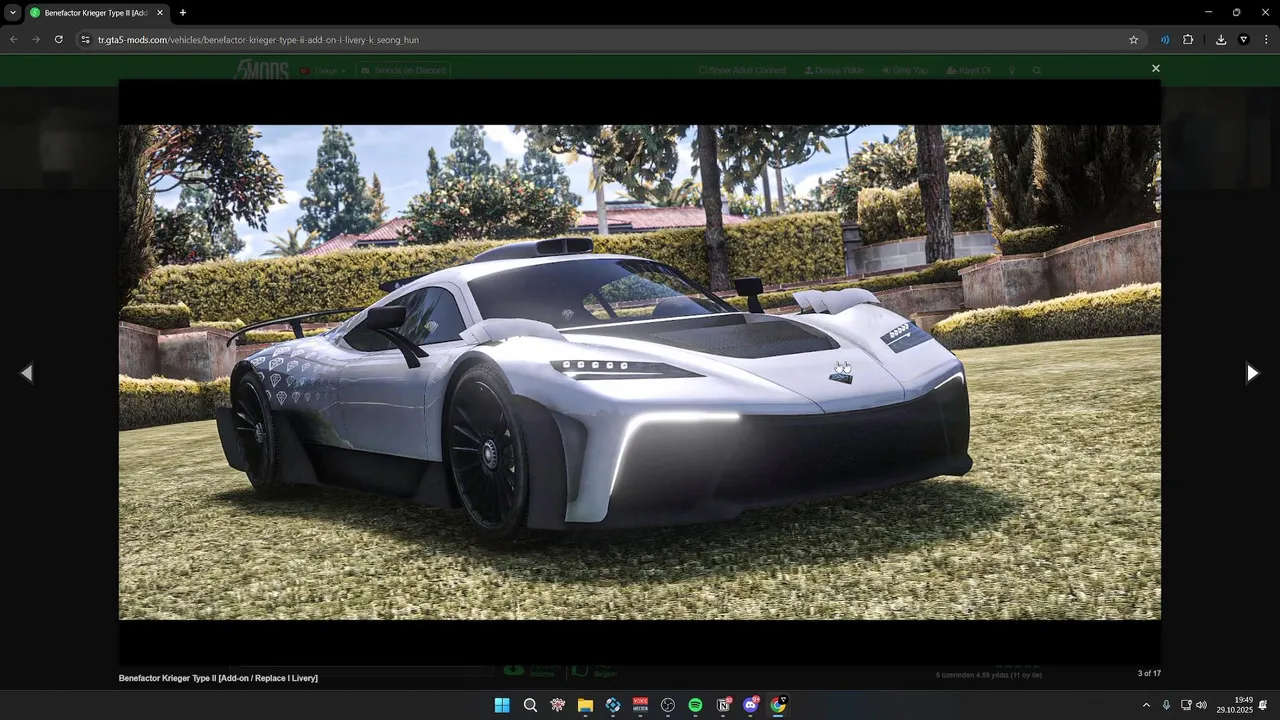Open the Chrome three-dot menu
Image resolution: width=1280 pixels, height=720 pixels.
pyautogui.click(x=1267, y=40)
